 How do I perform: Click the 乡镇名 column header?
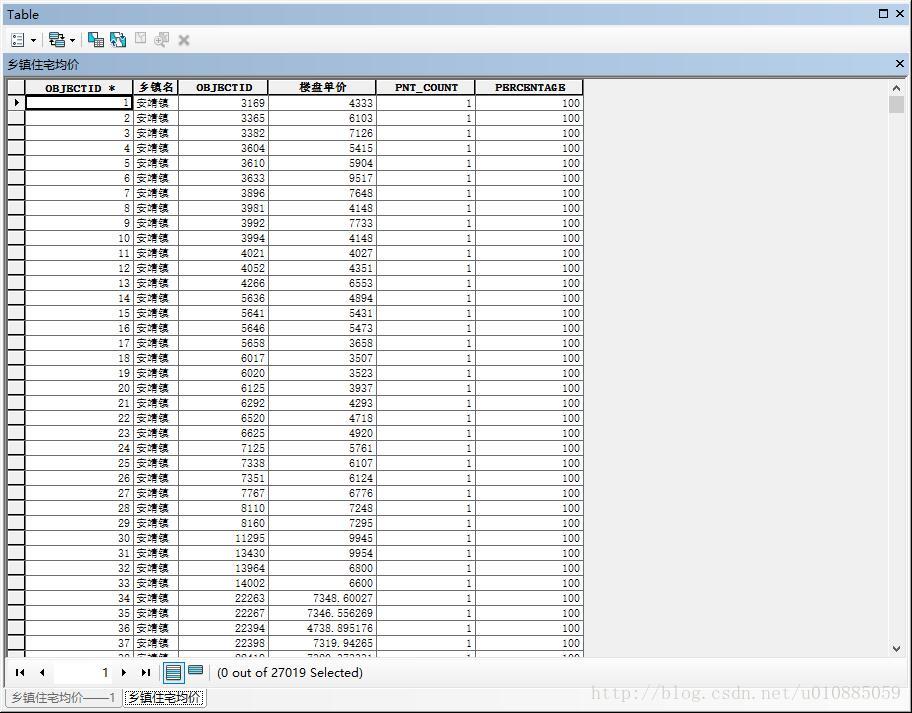[x=155, y=87]
